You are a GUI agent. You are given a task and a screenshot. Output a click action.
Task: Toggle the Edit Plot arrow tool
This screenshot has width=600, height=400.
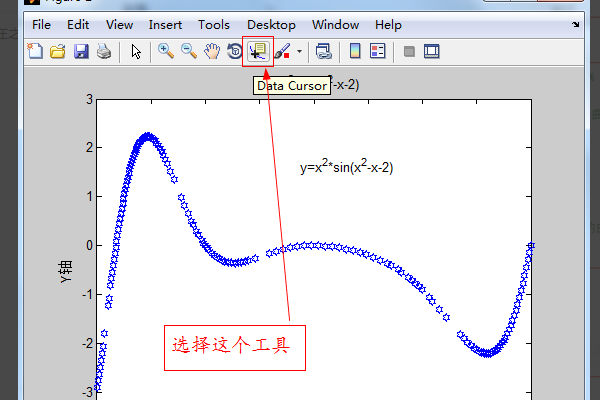[137, 51]
